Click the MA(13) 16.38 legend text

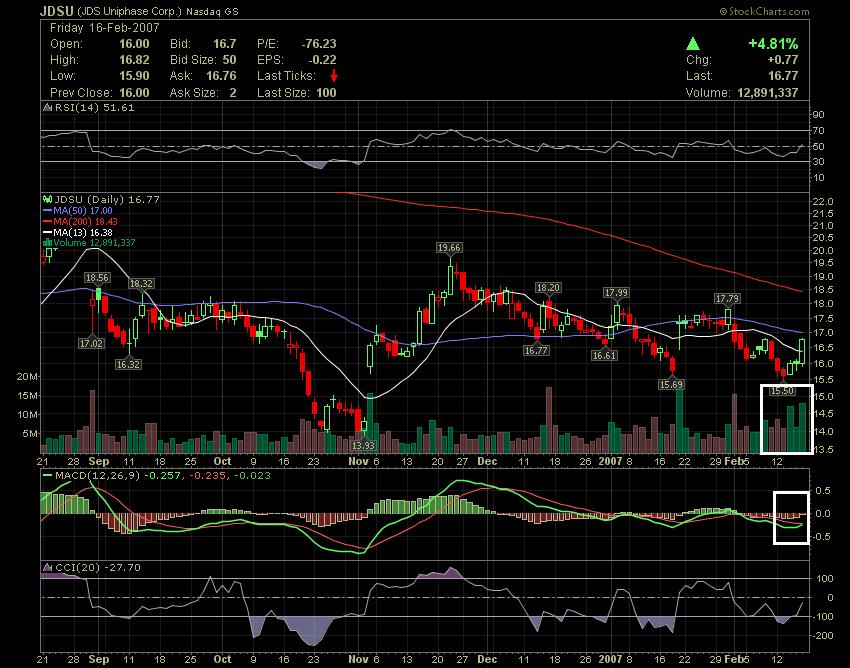(83, 232)
